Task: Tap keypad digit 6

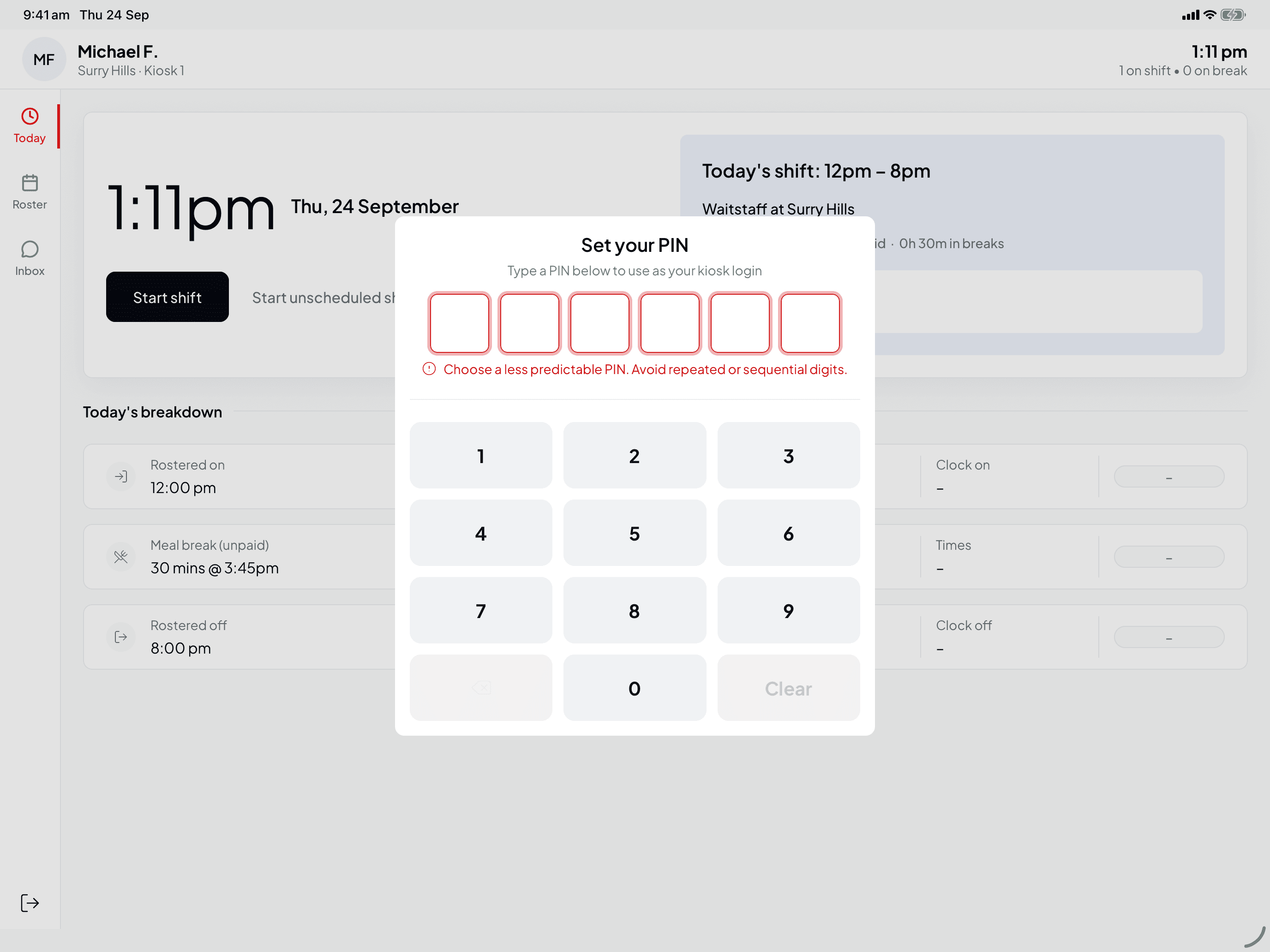Action: click(788, 533)
